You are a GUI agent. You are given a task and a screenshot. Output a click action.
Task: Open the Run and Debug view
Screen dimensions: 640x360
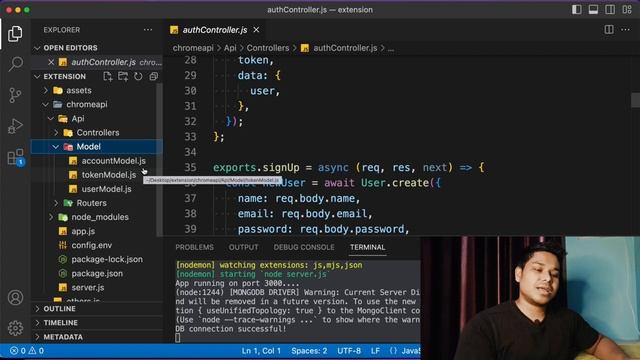[15, 126]
